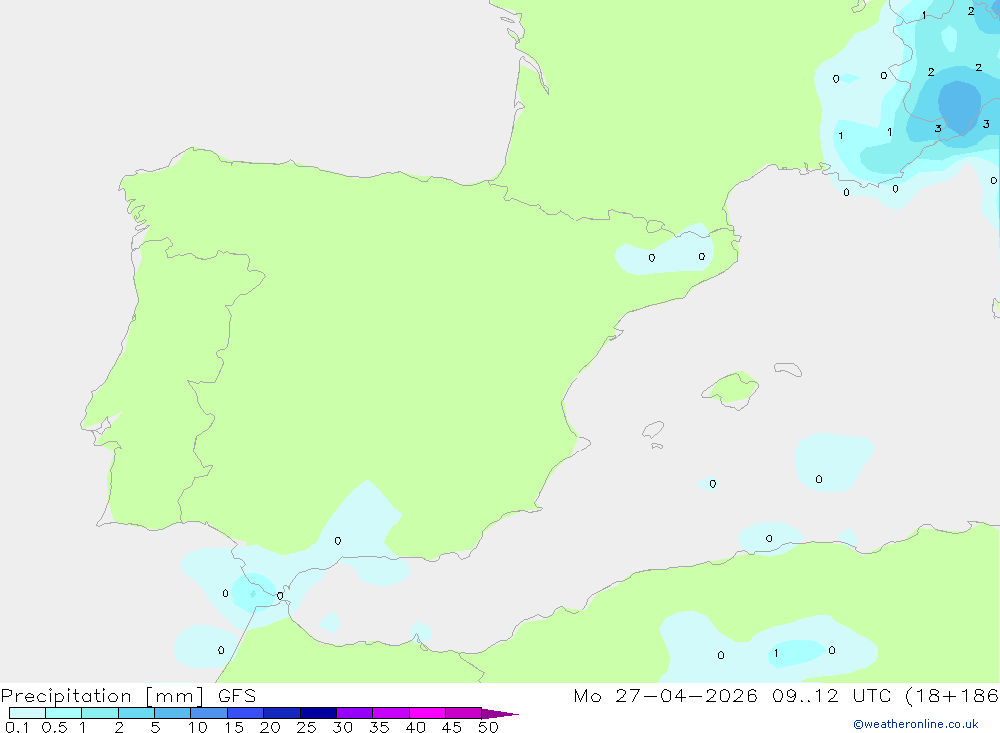The width and height of the screenshot is (1000, 733).
Task: Choose the 2–5 mm legend color swatch
Action: point(136,713)
